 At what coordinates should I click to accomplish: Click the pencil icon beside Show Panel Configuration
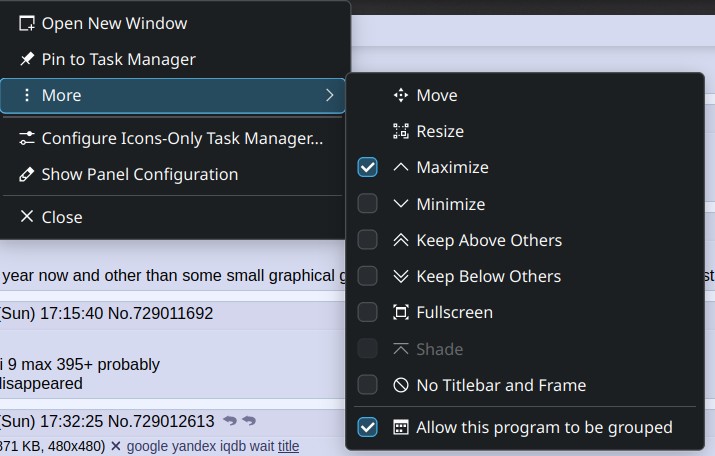(x=27, y=174)
